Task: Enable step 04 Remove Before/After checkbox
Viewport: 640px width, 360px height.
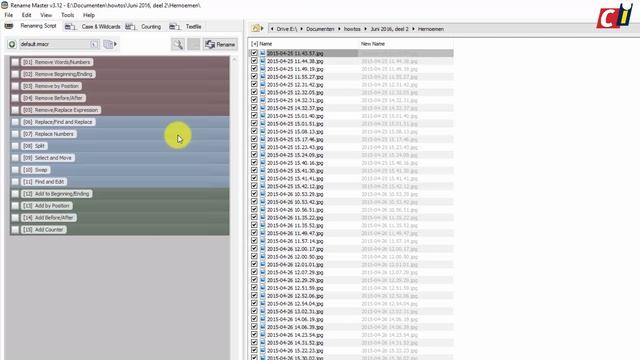Action: click(x=15, y=98)
